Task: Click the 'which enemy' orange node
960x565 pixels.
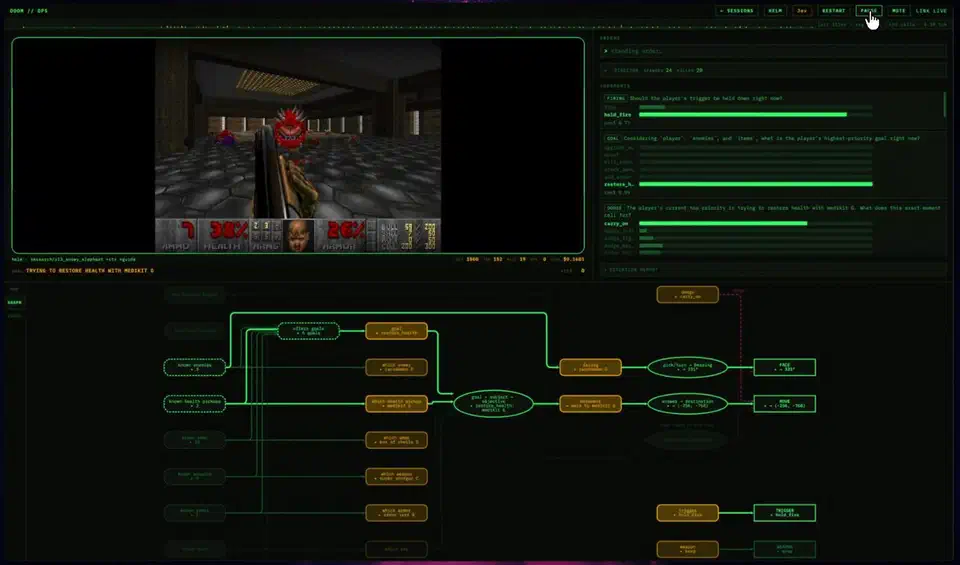Action: pos(396,367)
